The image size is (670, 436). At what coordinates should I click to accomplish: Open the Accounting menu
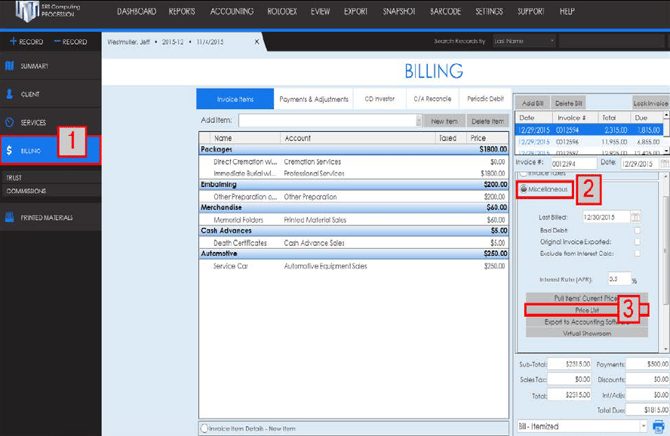click(231, 11)
